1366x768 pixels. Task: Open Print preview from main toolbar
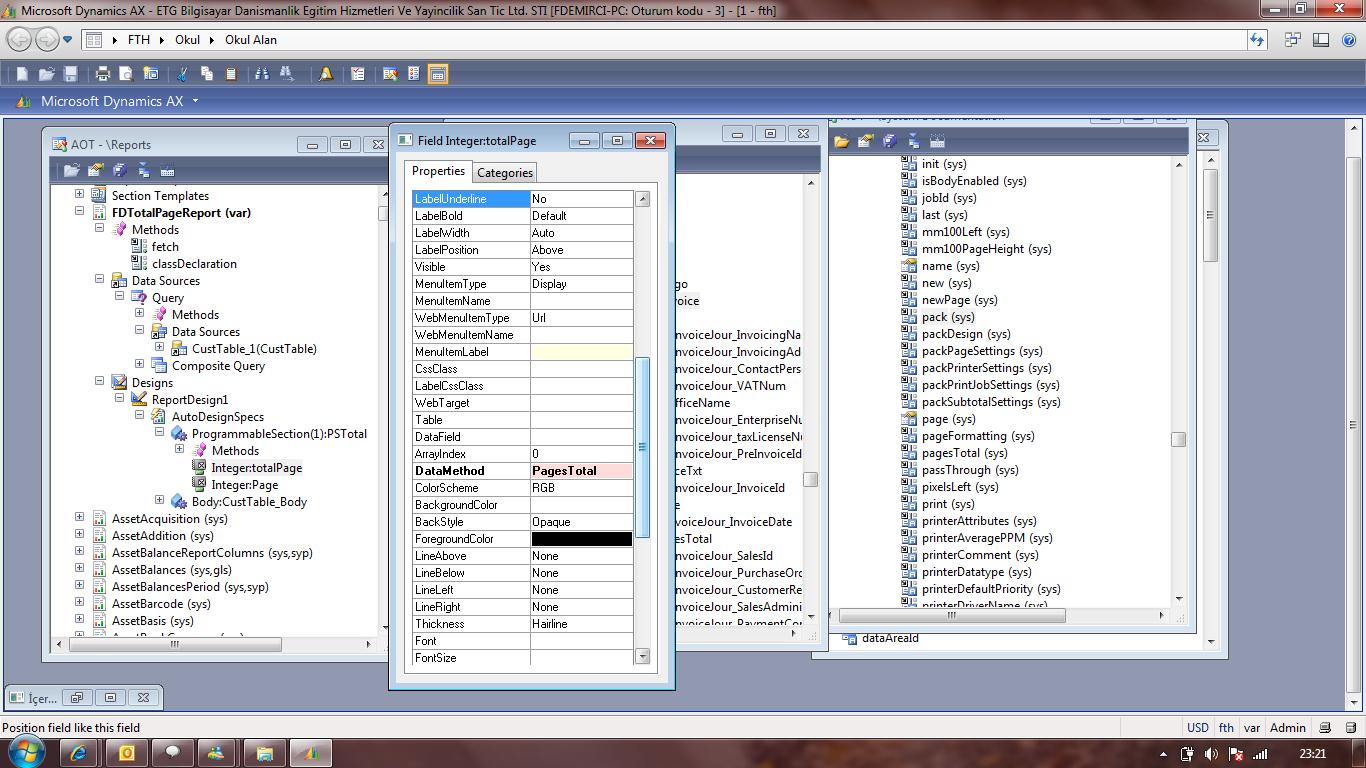[126, 74]
